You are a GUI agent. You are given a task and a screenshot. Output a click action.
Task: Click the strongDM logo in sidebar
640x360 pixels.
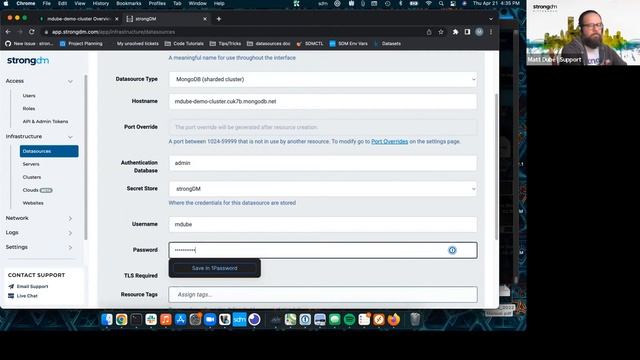tap(28, 60)
